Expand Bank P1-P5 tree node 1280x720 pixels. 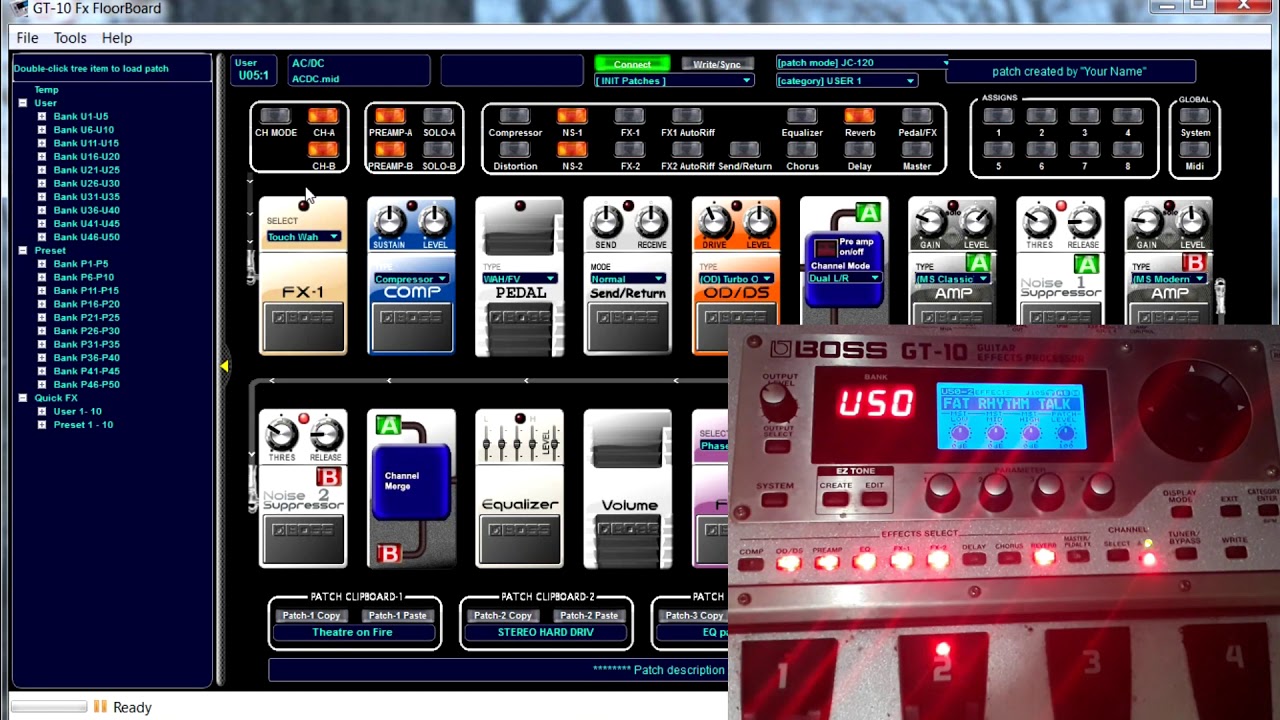[42, 264]
